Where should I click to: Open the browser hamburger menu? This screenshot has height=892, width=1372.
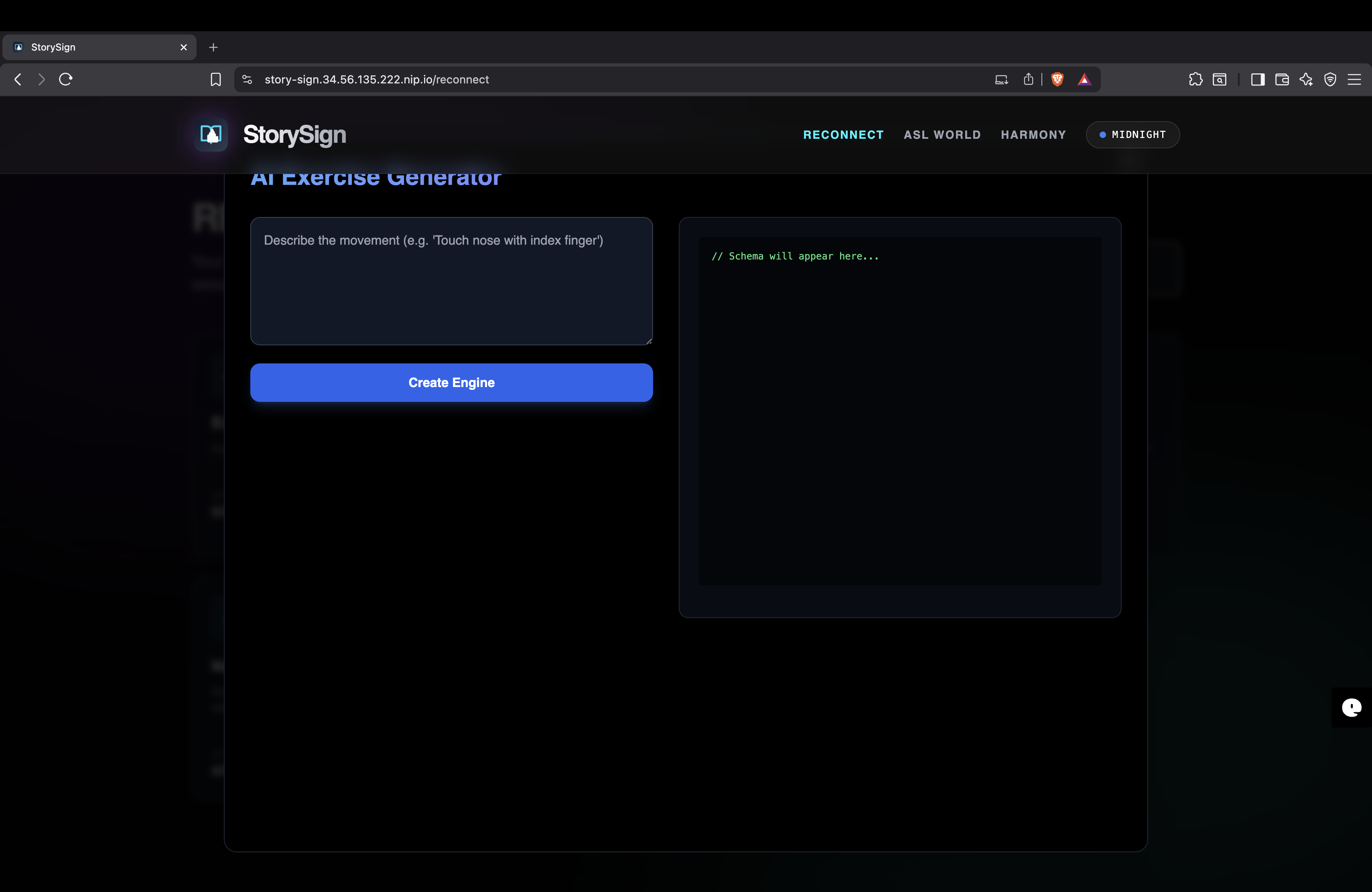[1354, 79]
